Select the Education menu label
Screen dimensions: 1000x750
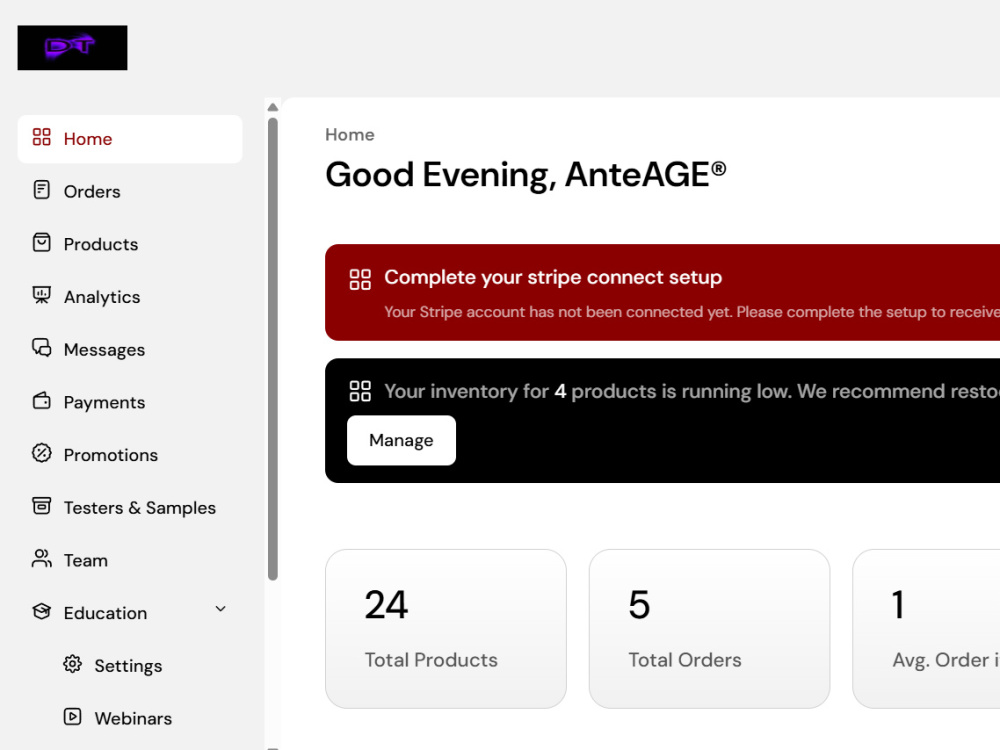tap(105, 613)
